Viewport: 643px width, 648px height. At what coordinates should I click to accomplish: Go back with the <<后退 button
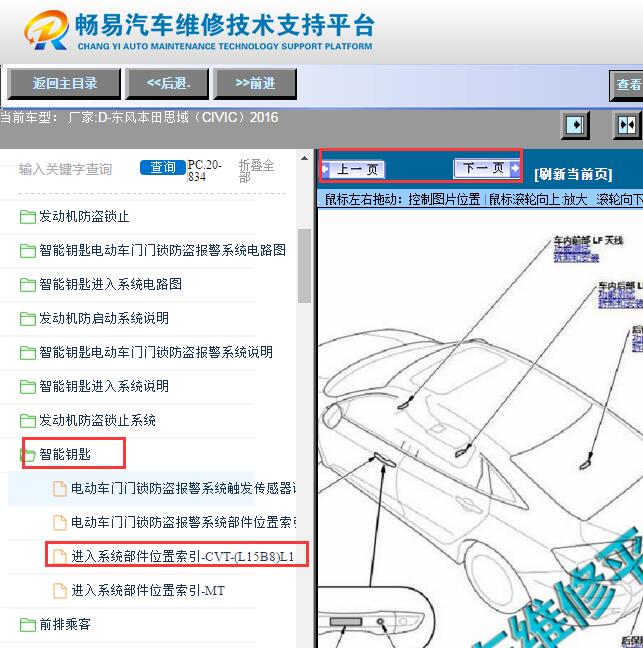167,84
